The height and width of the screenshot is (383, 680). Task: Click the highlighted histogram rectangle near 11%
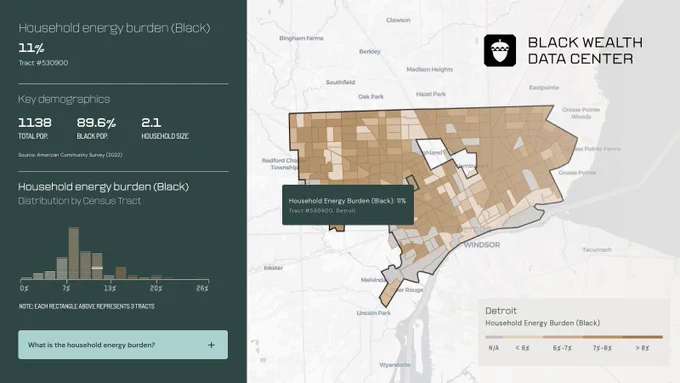(97, 268)
